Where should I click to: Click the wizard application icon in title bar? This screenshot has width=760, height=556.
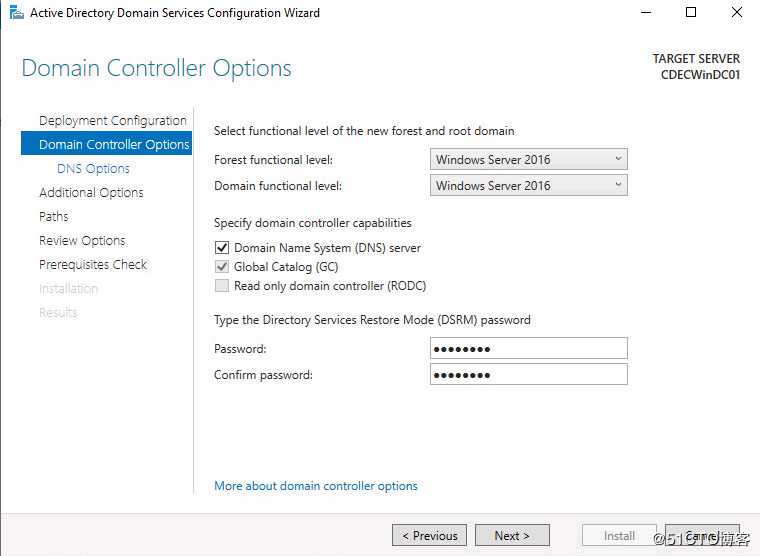pos(16,13)
